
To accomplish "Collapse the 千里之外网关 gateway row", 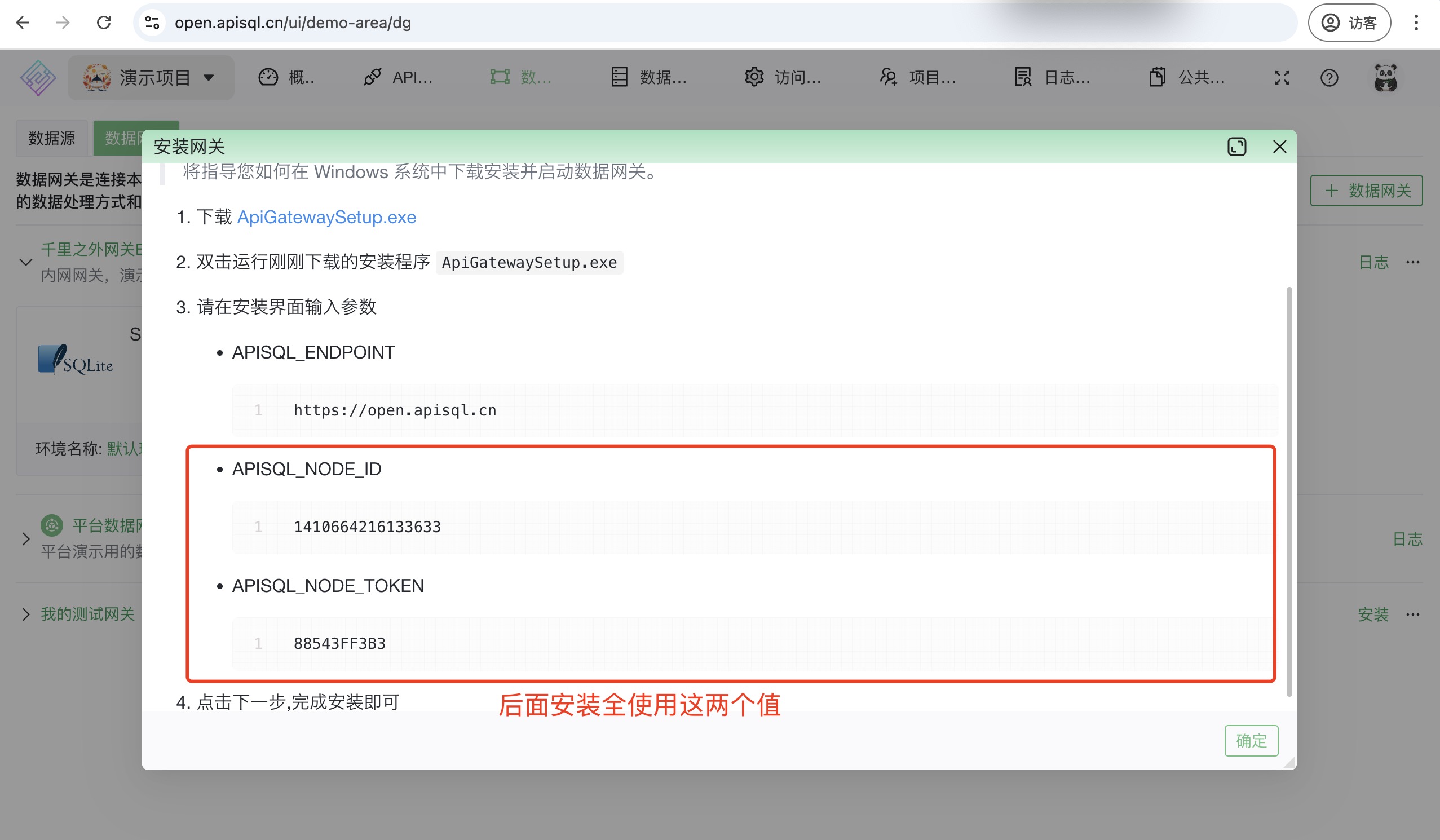I will pos(26,262).
